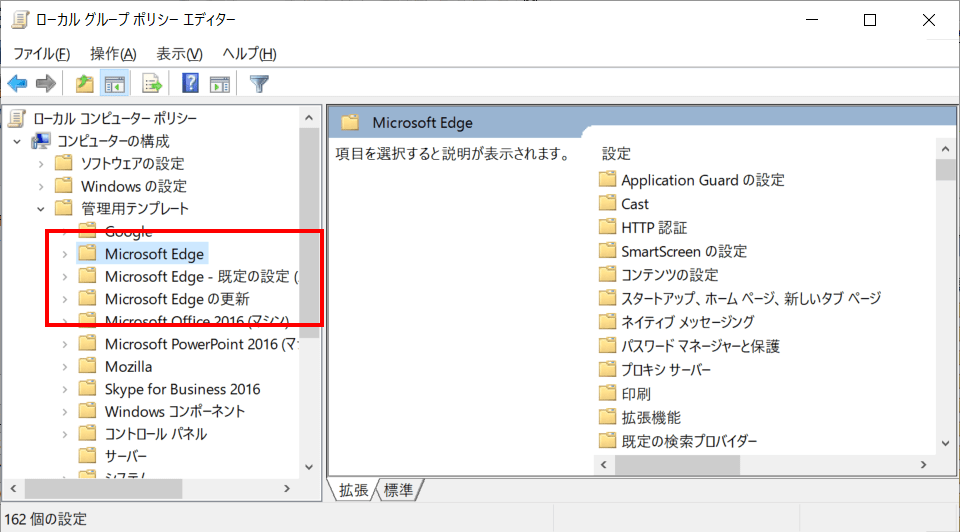
Task: Expand the Microsoft PowerPoint 2016 node
Action: [65, 344]
